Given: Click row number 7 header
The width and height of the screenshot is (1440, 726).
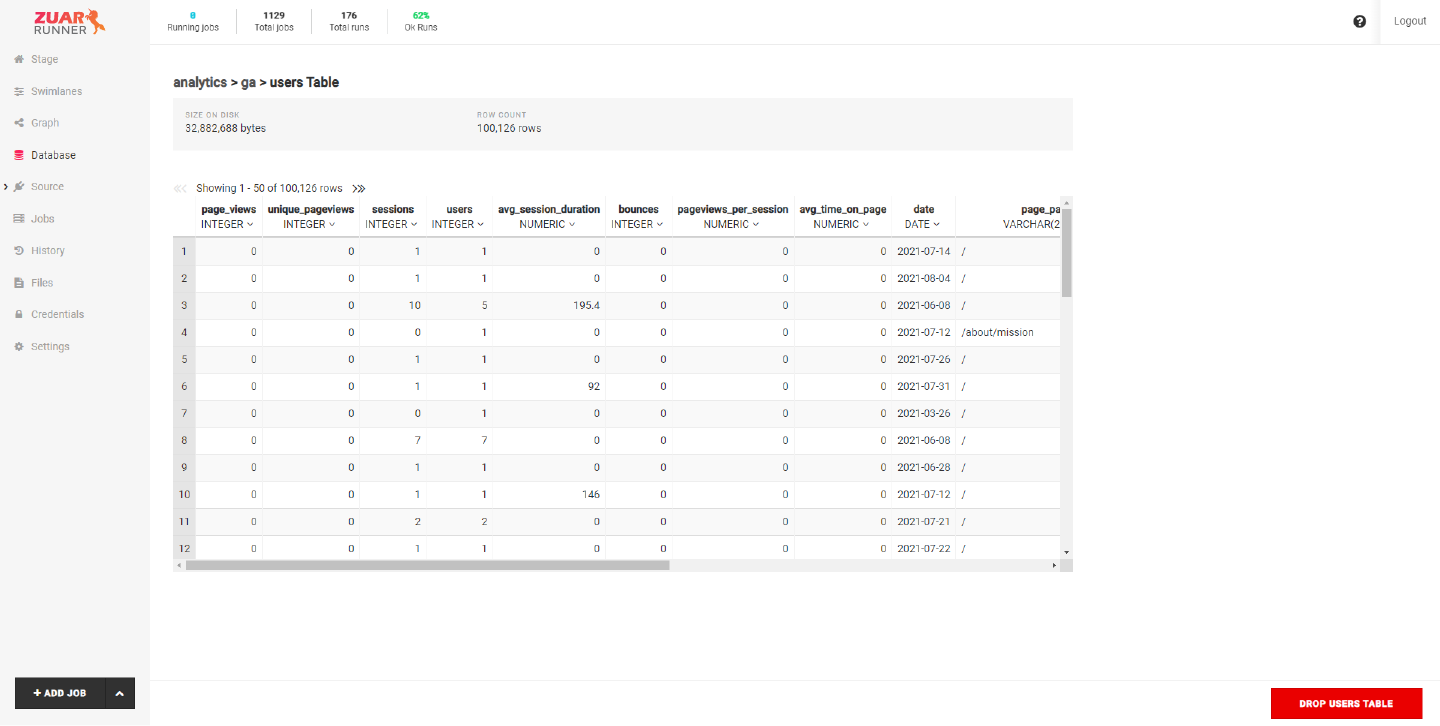Looking at the screenshot, I should [x=184, y=413].
